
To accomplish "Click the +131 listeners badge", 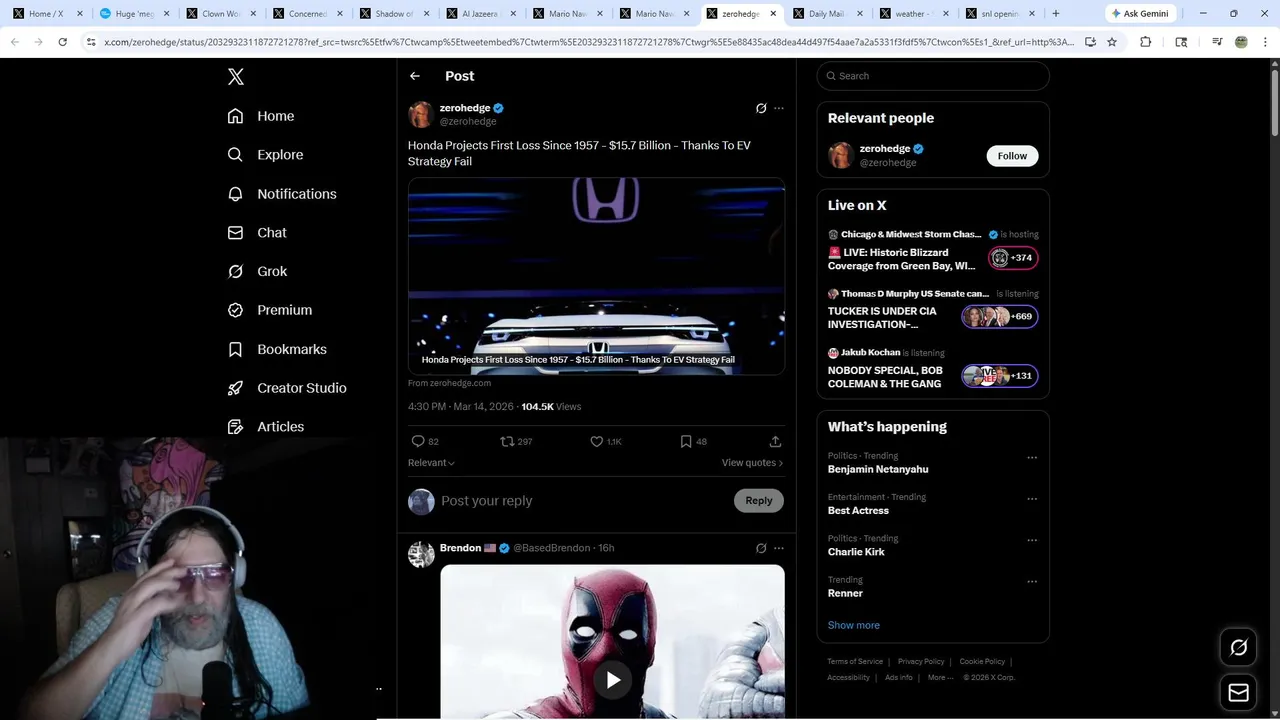I will (1000, 376).
